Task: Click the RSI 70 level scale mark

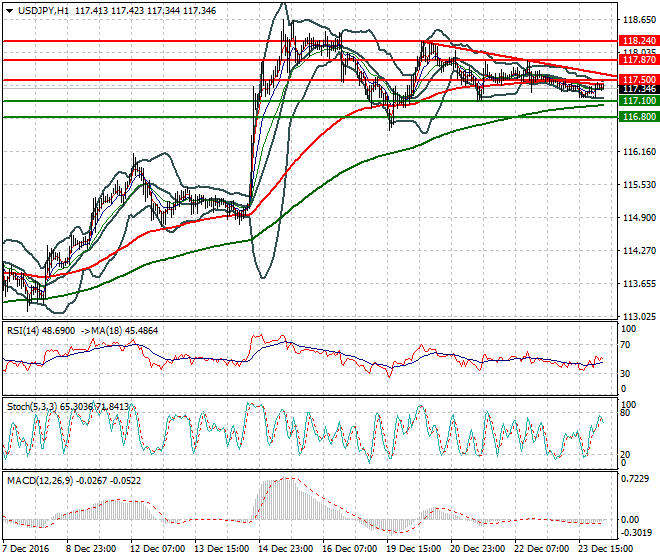Action: tap(625, 345)
